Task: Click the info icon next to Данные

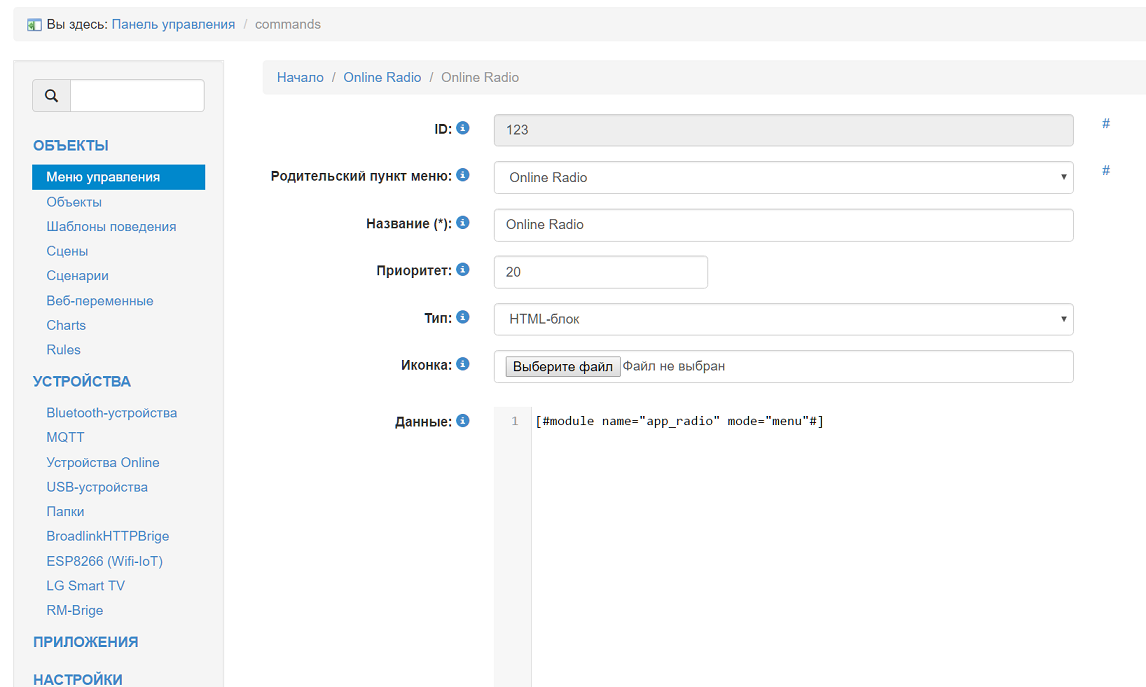Action: 463,421
